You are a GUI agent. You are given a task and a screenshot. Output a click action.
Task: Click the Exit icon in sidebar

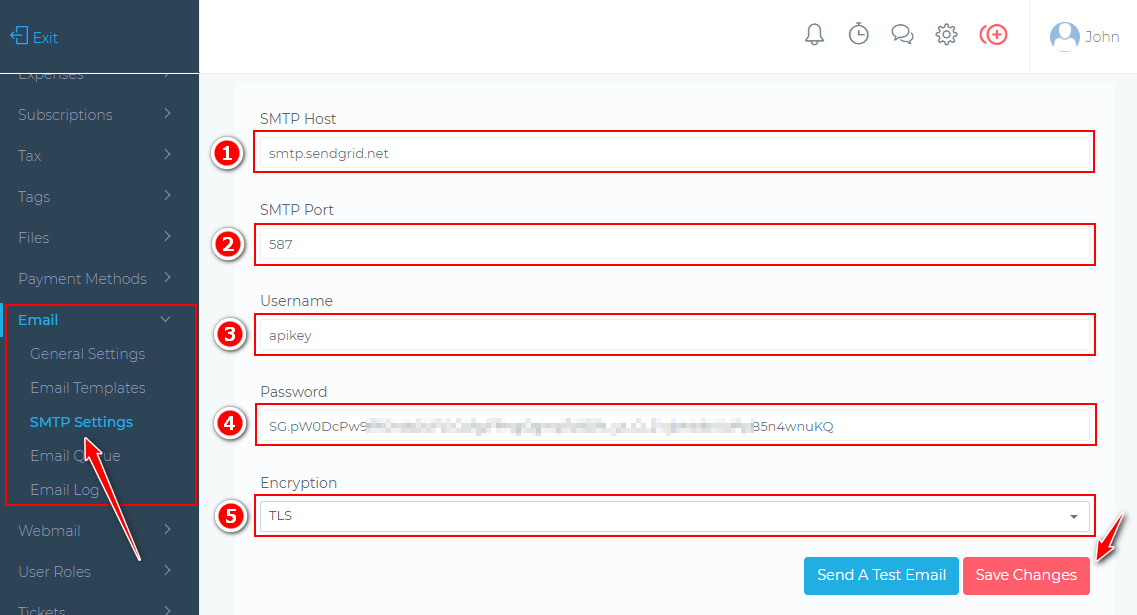click(19, 37)
